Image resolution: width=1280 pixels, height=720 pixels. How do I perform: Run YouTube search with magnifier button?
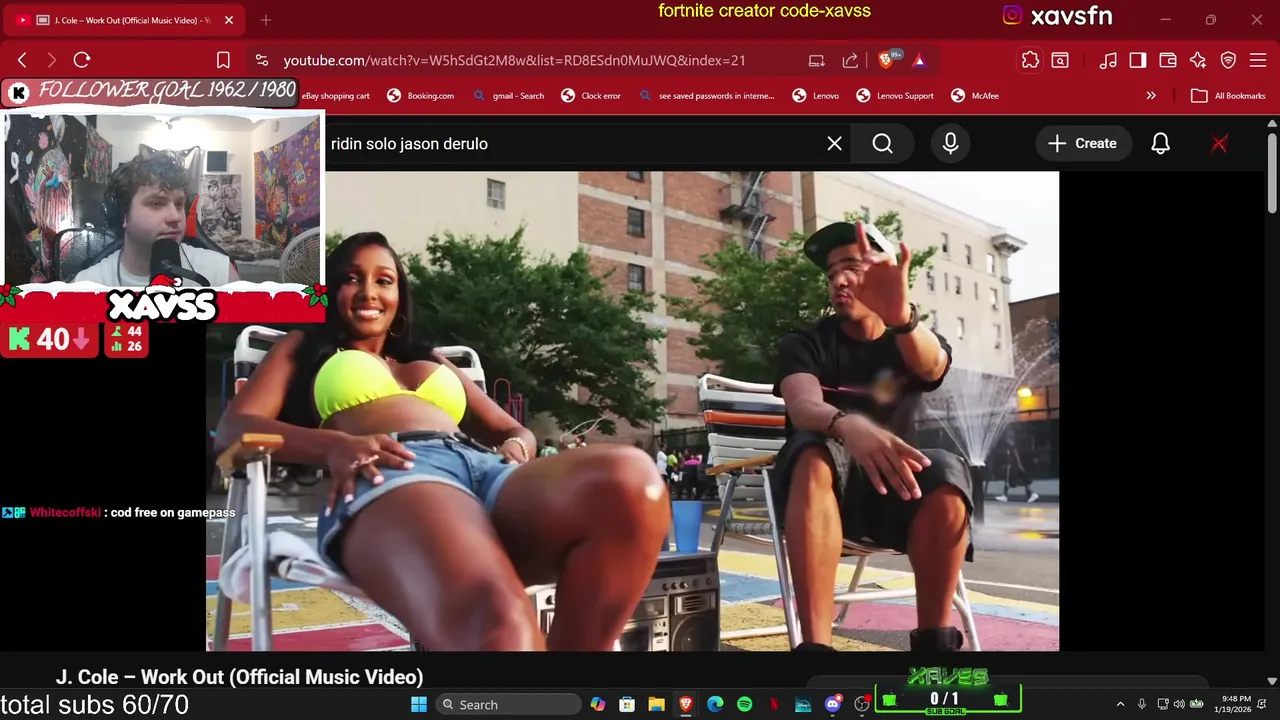pos(882,144)
